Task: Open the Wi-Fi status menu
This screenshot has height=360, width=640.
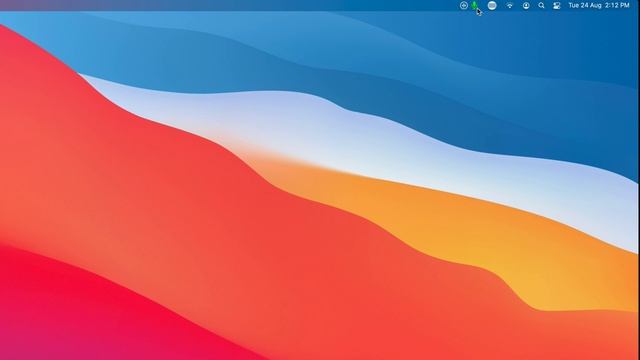Action: click(509, 6)
